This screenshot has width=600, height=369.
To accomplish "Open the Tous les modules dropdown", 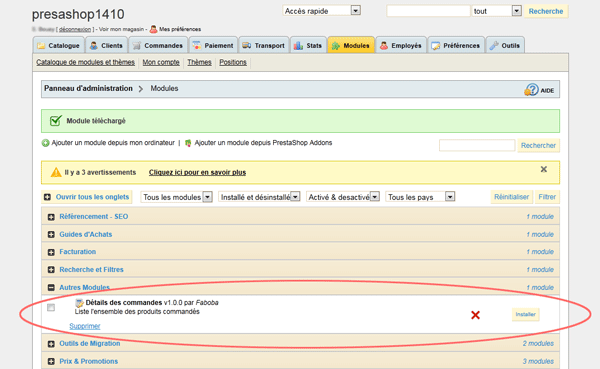I will click(176, 197).
